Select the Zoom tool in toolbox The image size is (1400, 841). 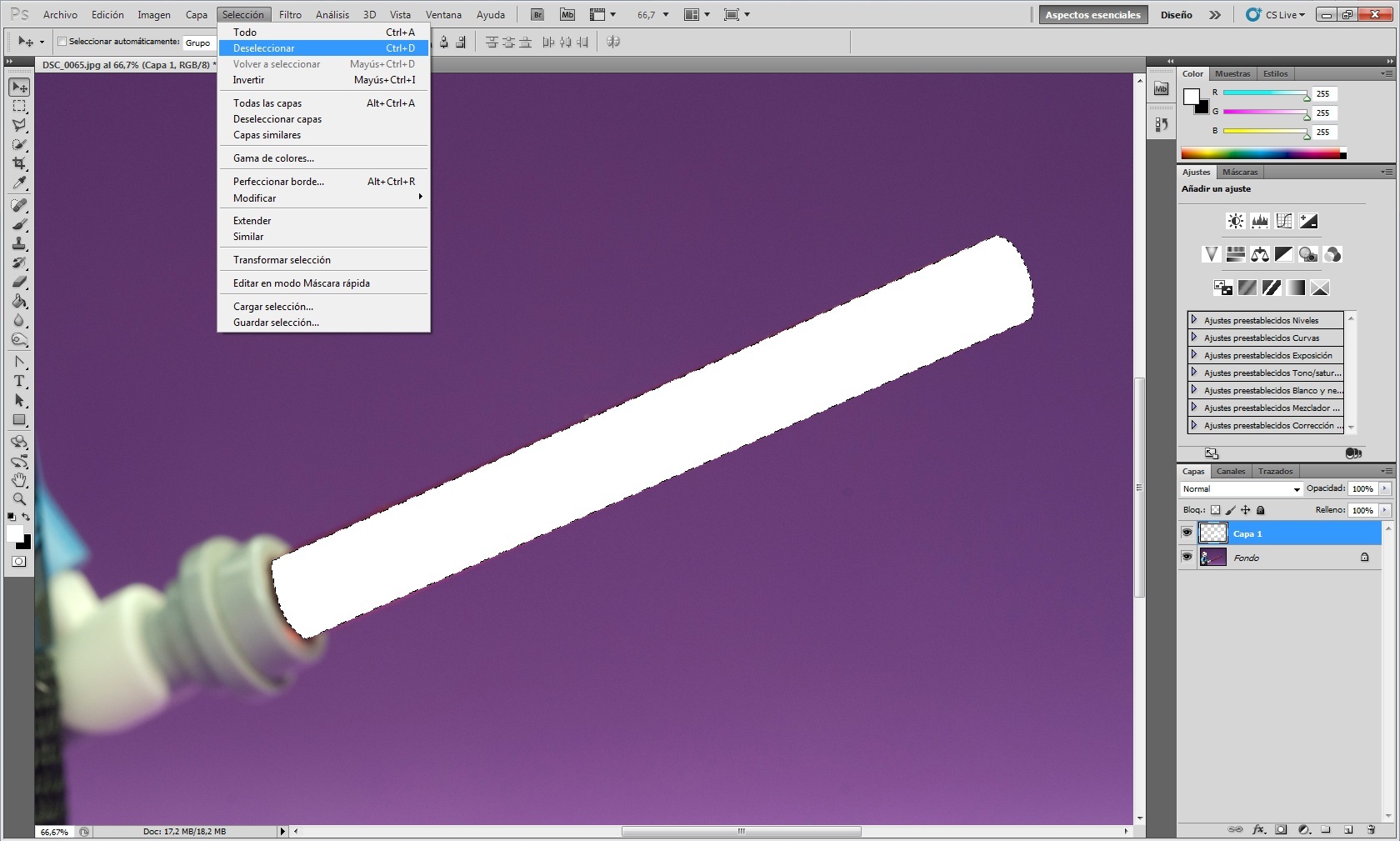coord(19,499)
